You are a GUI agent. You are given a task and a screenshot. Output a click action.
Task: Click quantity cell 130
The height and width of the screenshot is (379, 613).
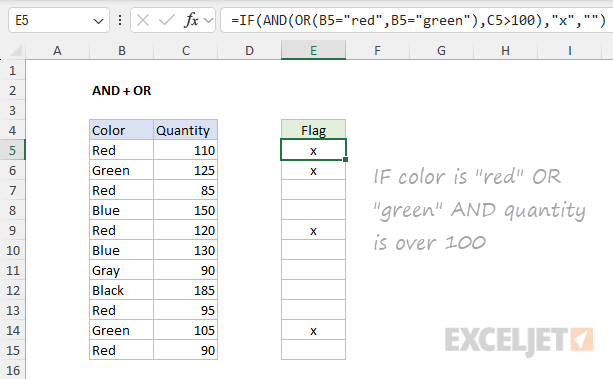click(186, 250)
